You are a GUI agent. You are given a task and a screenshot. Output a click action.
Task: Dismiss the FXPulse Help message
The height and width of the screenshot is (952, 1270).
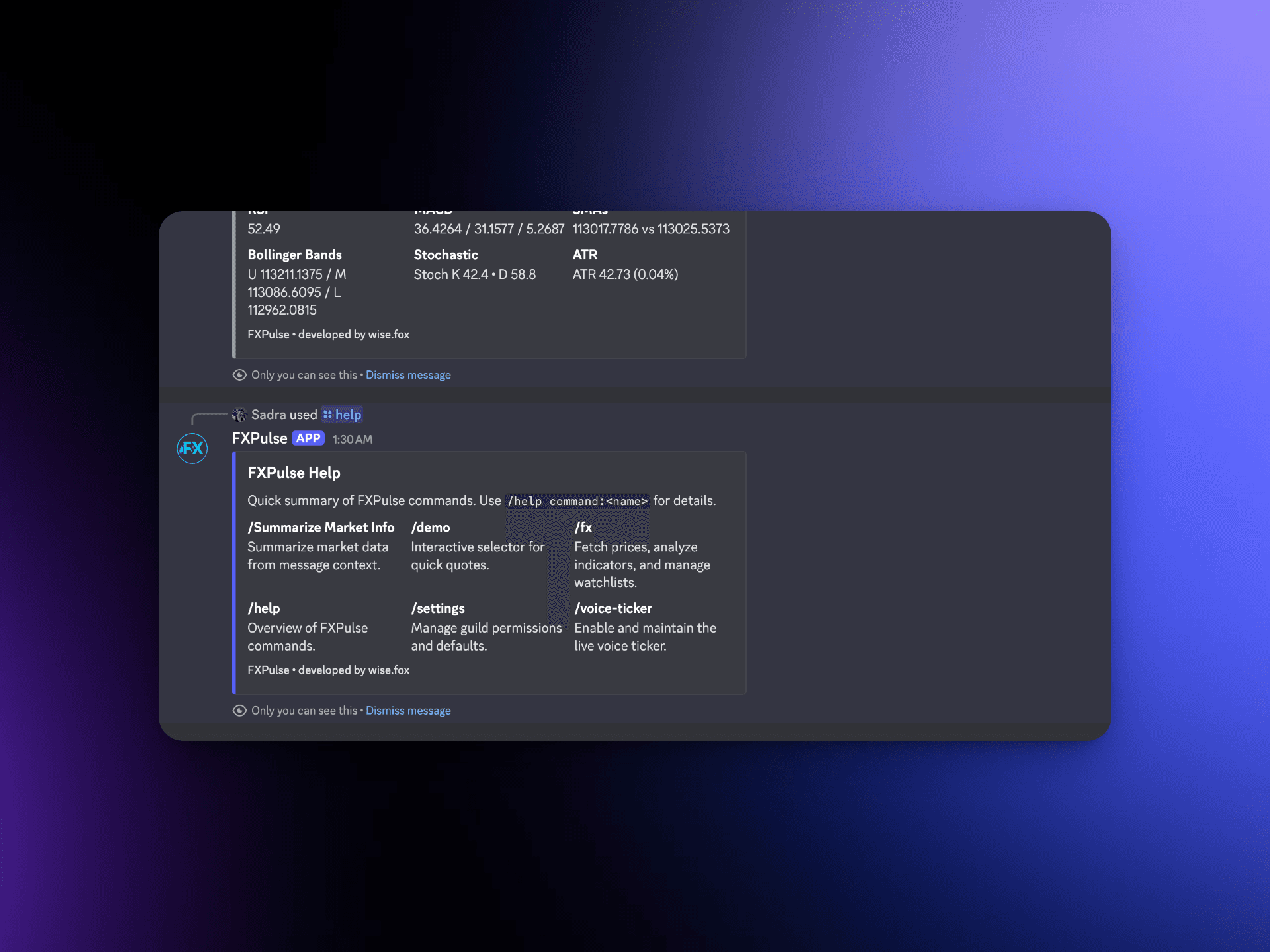coord(408,710)
